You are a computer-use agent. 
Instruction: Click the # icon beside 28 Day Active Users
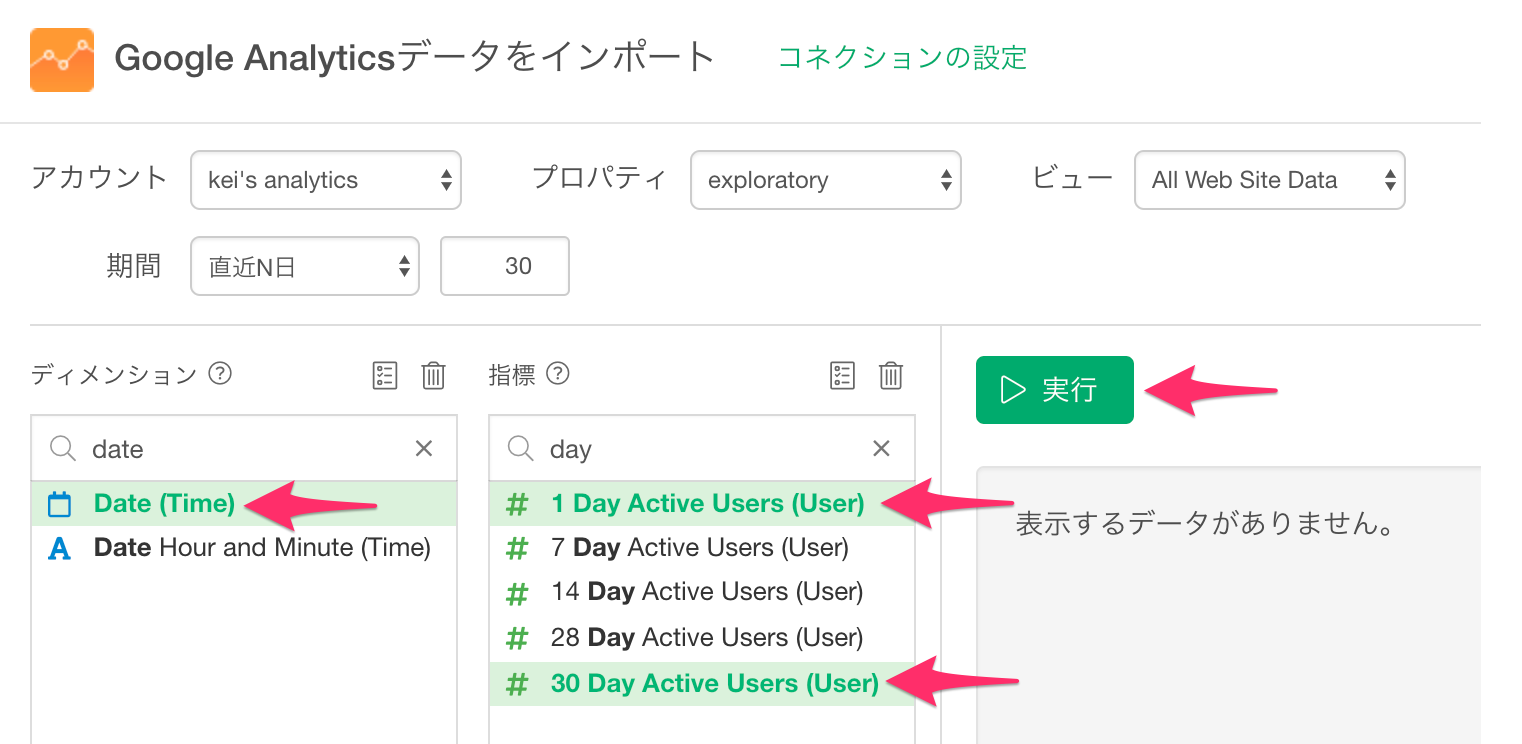tap(517, 639)
